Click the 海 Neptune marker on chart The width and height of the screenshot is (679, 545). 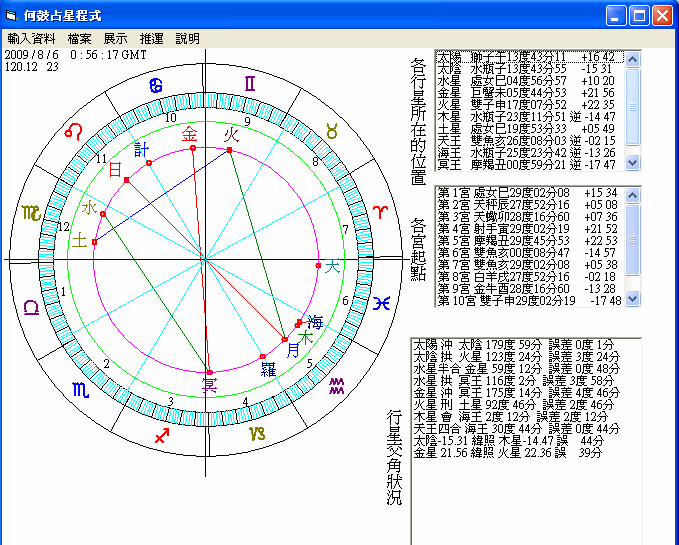pos(315,322)
